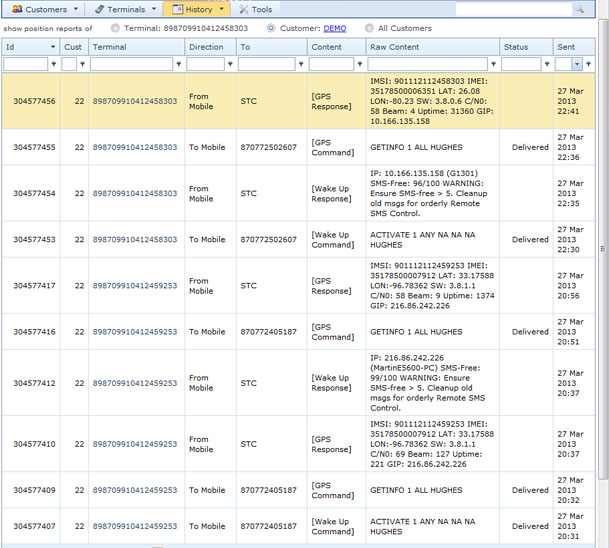Open the Terminals menu

(x=125, y=9)
